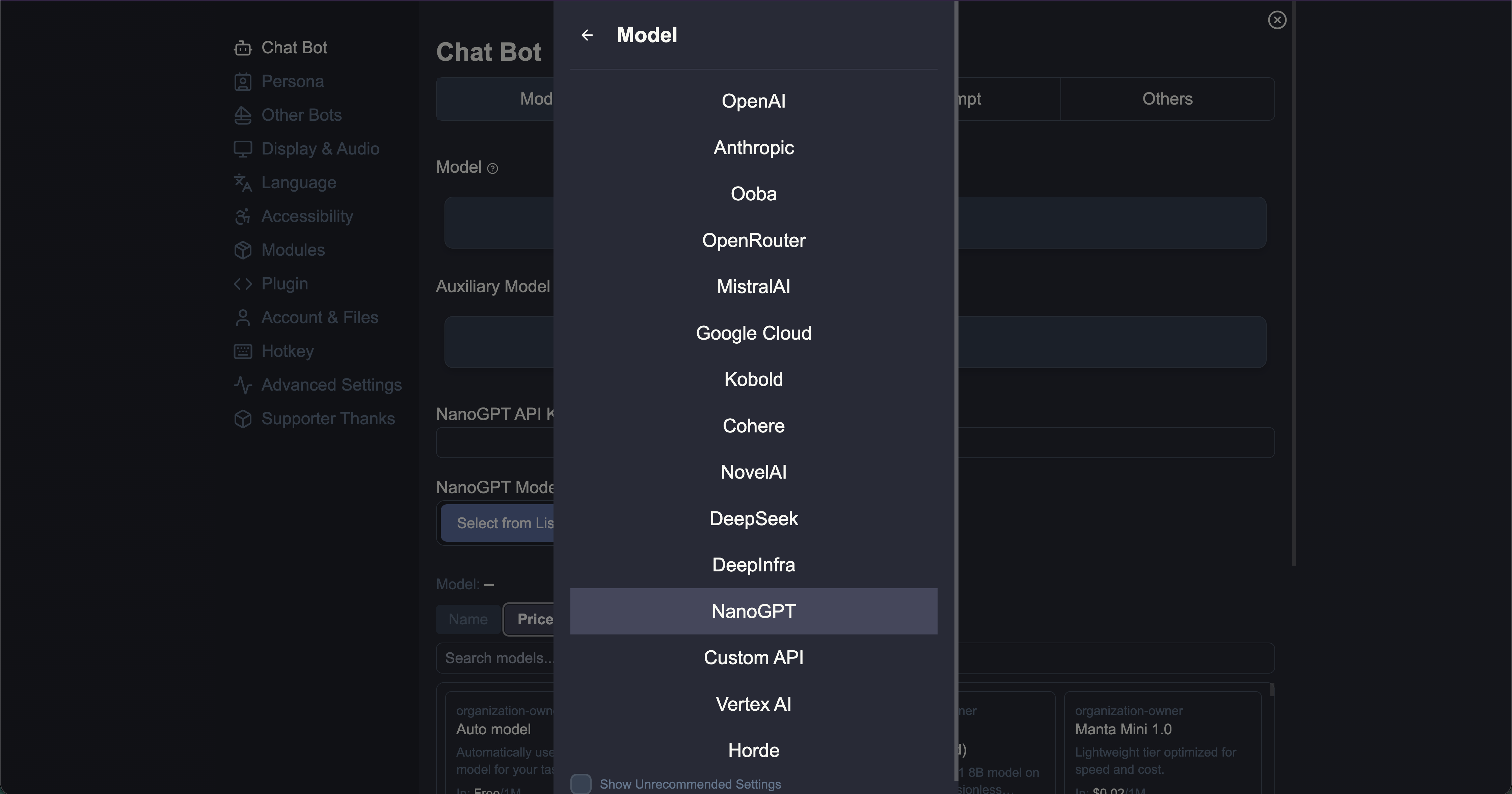This screenshot has width=1512, height=794.
Task: Open the Persona settings icon
Action: [243, 82]
